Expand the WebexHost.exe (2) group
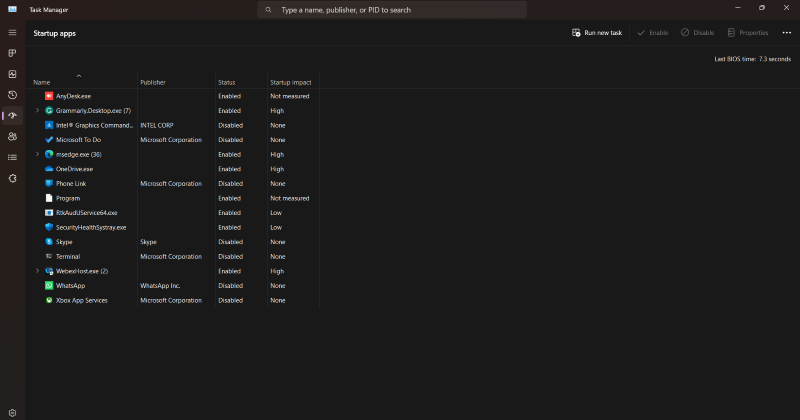The width and height of the screenshot is (800, 420). [x=37, y=271]
